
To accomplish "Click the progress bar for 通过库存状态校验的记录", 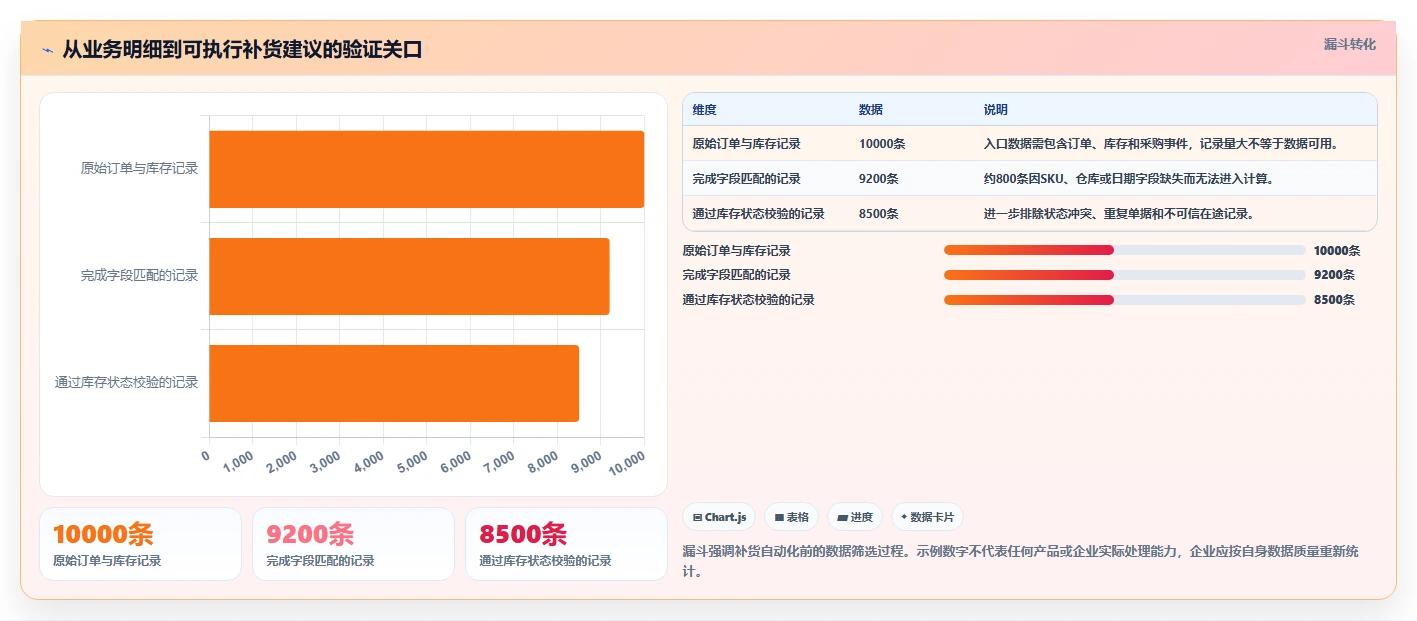I will (1124, 300).
